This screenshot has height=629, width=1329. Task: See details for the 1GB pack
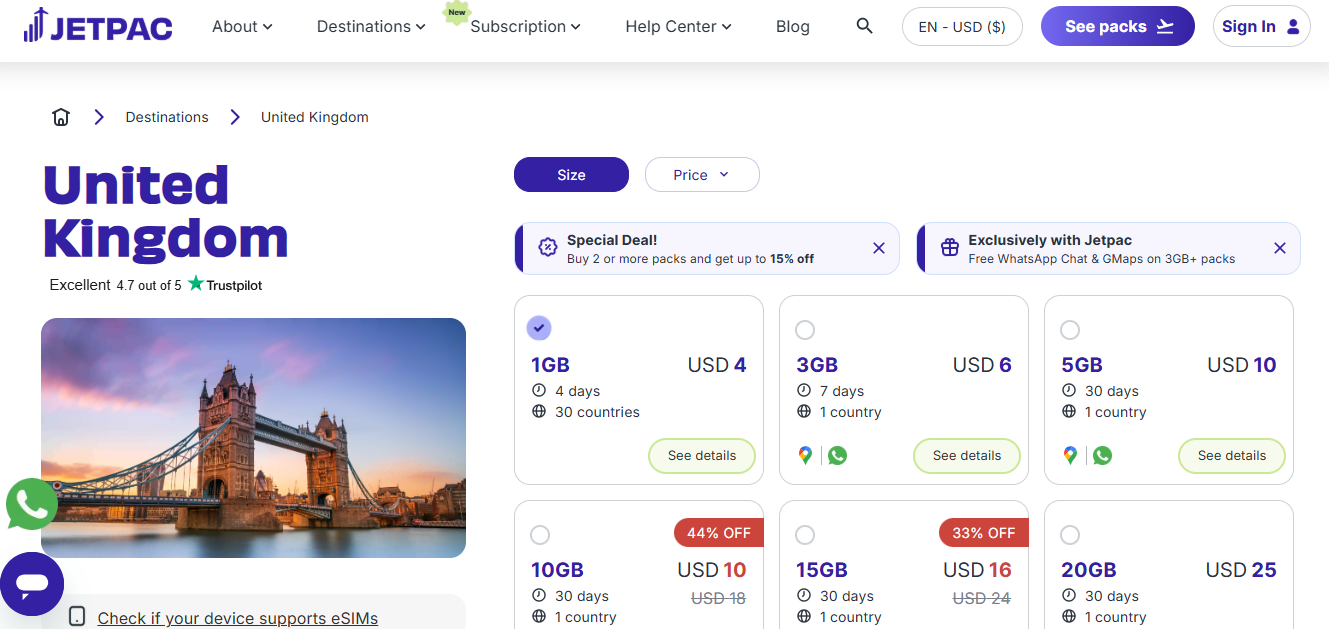pos(702,456)
